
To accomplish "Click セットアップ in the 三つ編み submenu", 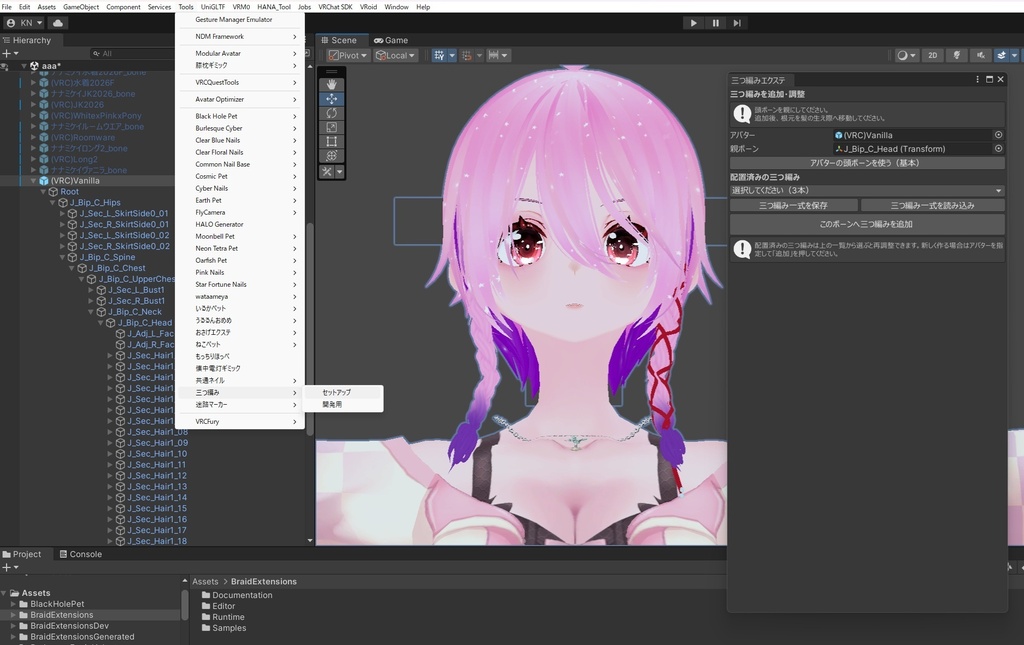I will (344, 392).
